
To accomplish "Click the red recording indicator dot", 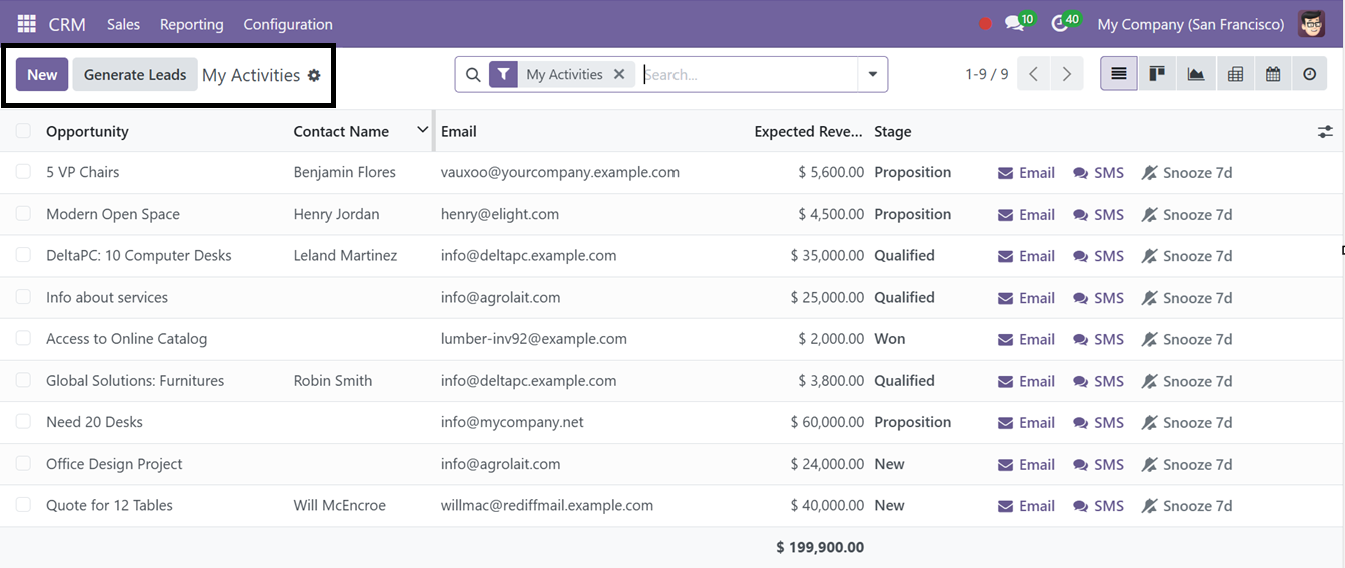I will (x=985, y=24).
